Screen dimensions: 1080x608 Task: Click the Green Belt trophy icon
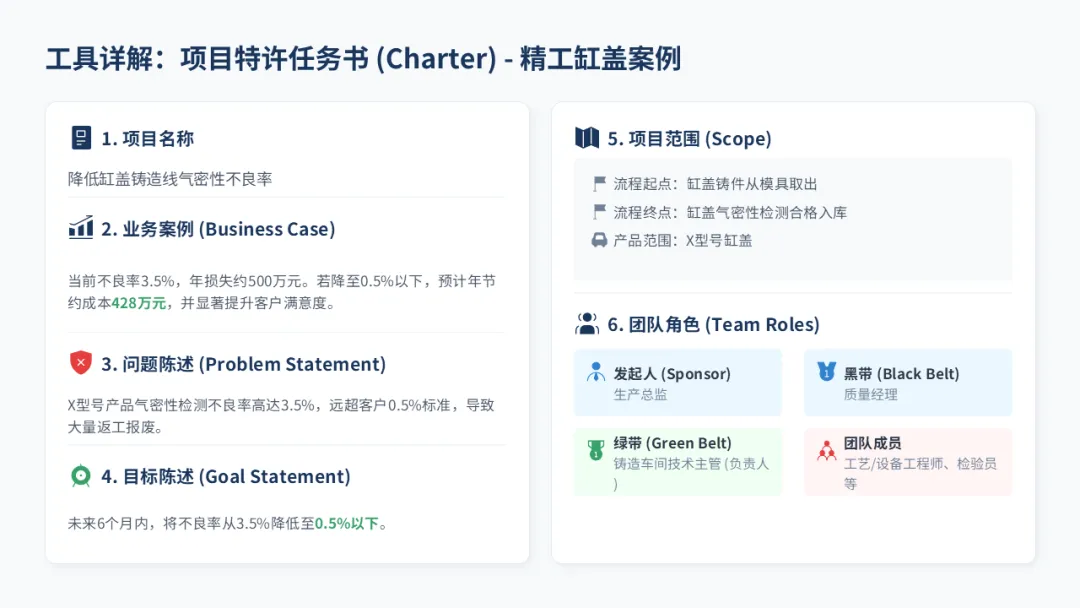595,450
